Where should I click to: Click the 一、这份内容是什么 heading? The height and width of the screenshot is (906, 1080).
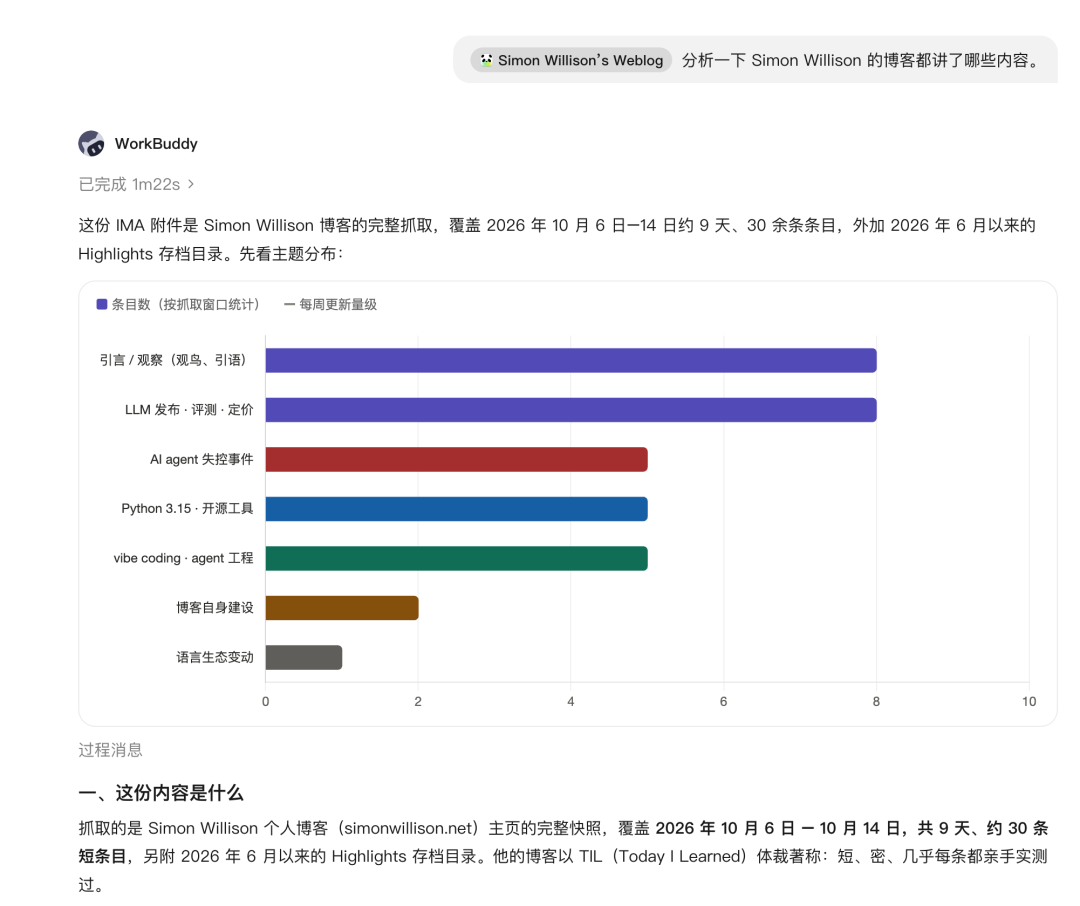(x=160, y=793)
